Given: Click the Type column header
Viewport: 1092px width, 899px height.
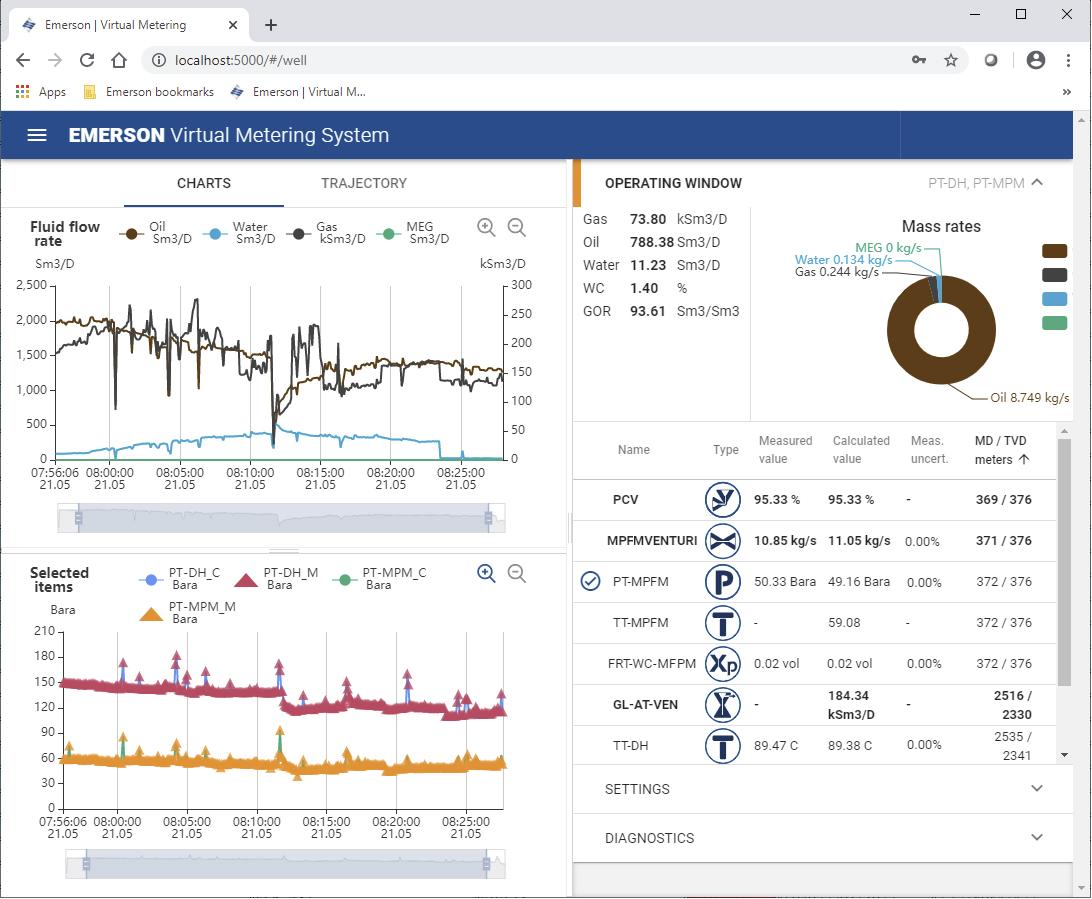Looking at the screenshot, I should tap(725, 450).
